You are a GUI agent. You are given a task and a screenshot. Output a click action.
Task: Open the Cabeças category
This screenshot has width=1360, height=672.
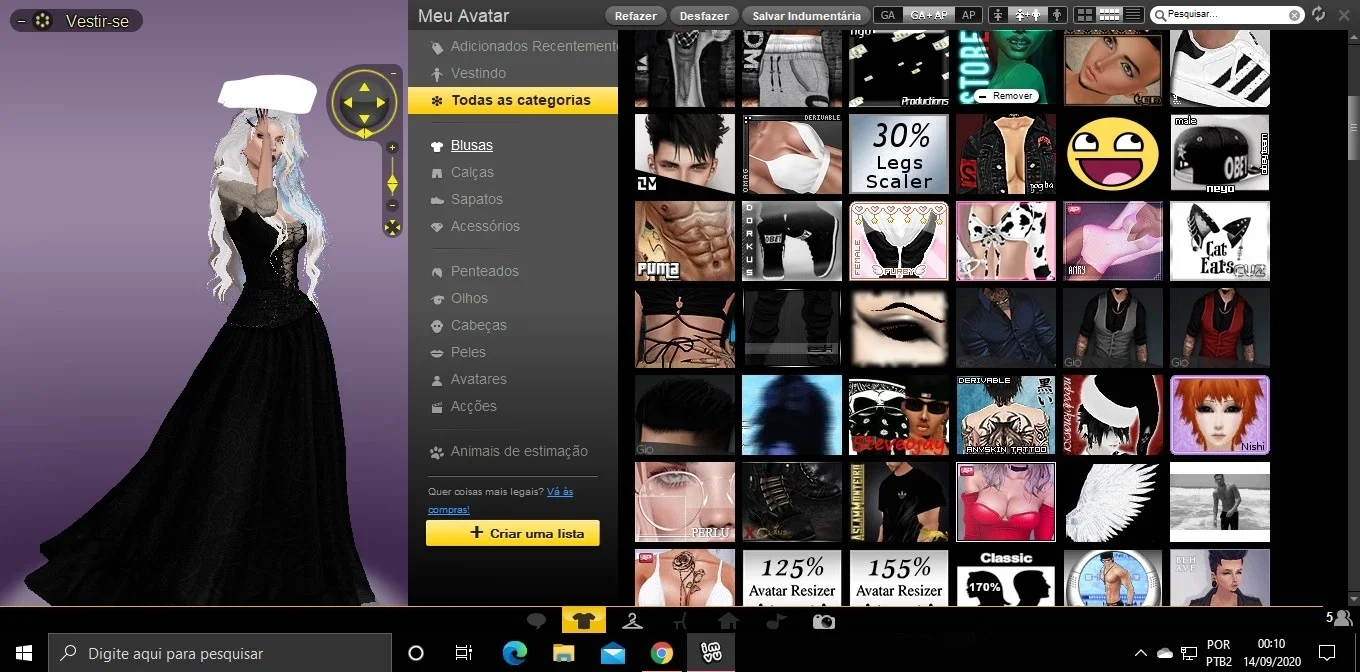pos(468,325)
